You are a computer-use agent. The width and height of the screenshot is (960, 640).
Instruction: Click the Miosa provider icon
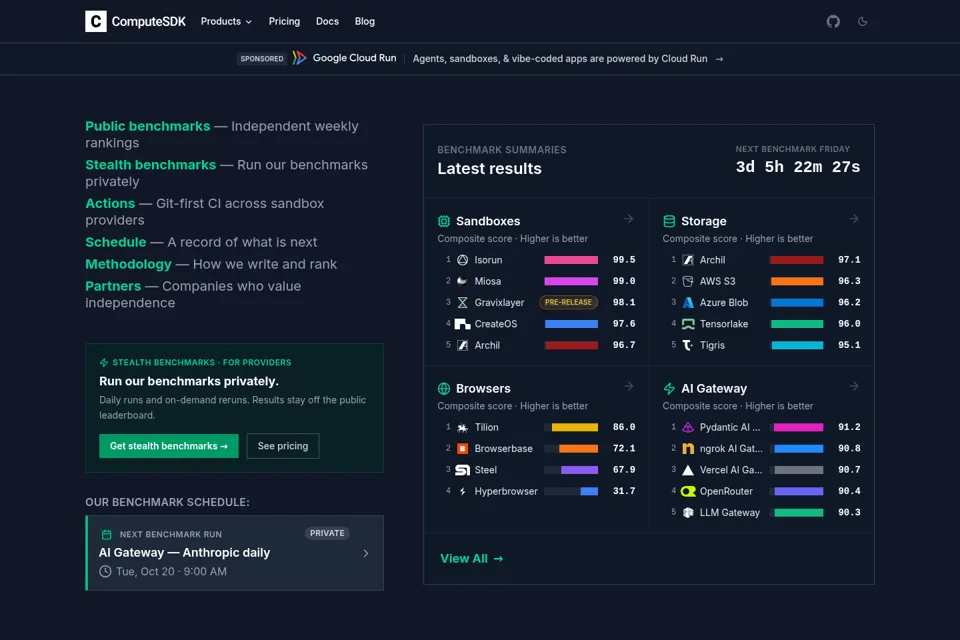coord(463,281)
